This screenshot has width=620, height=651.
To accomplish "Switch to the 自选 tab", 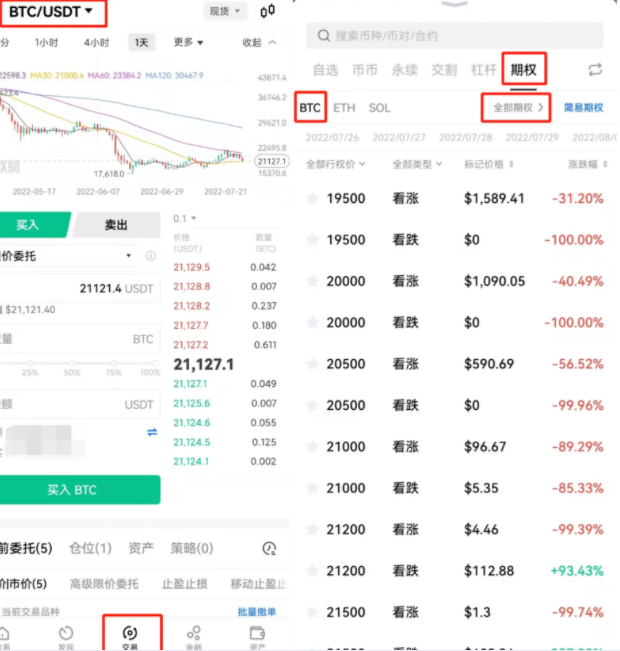I will [x=326, y=70].
